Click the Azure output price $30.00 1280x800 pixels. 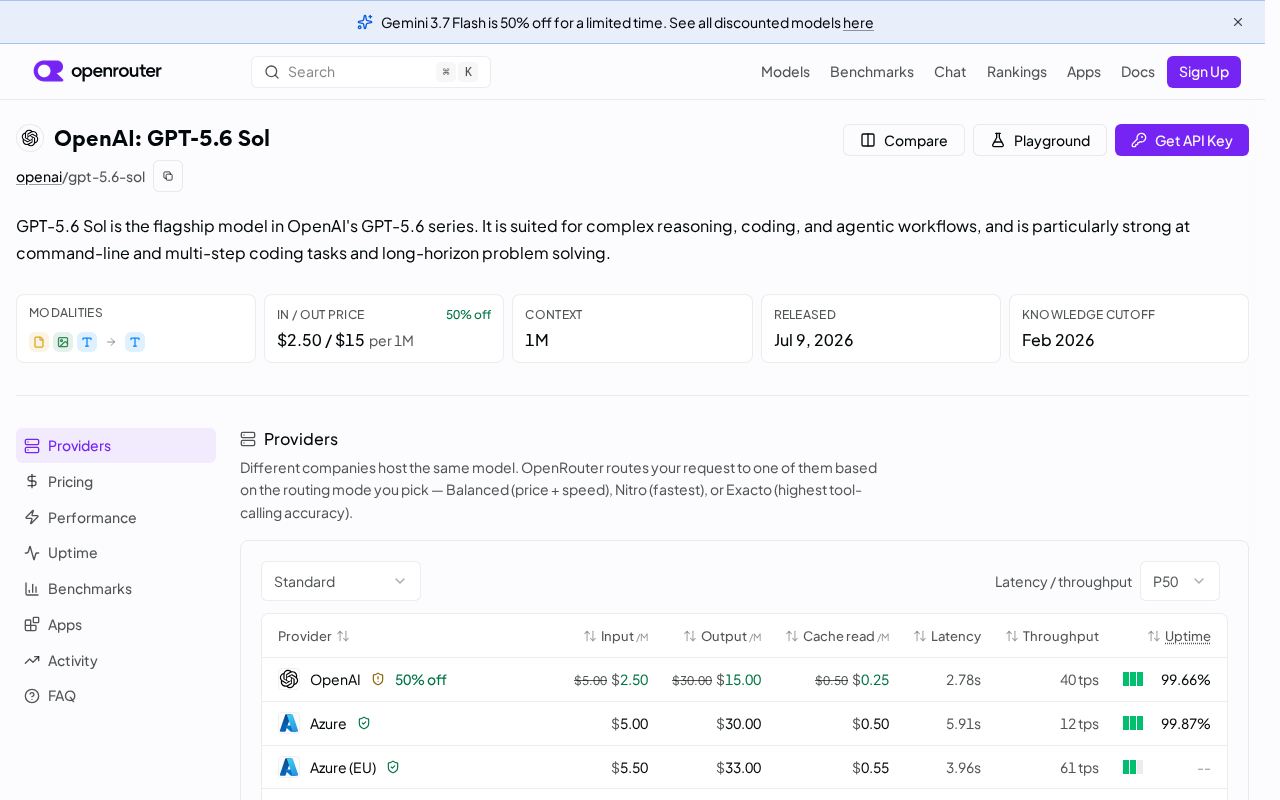pos(739,724)
